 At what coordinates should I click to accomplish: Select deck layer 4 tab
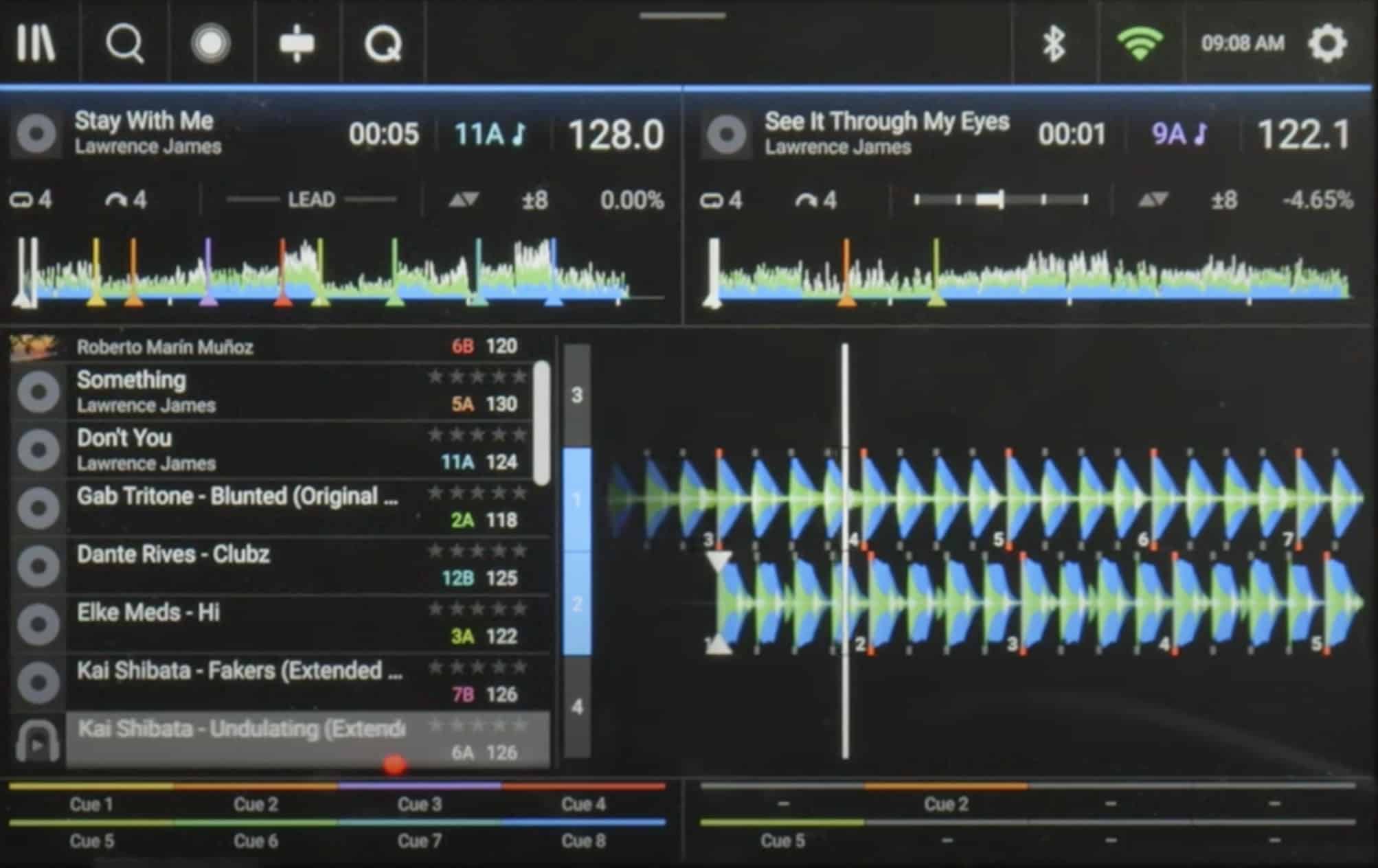577,706
